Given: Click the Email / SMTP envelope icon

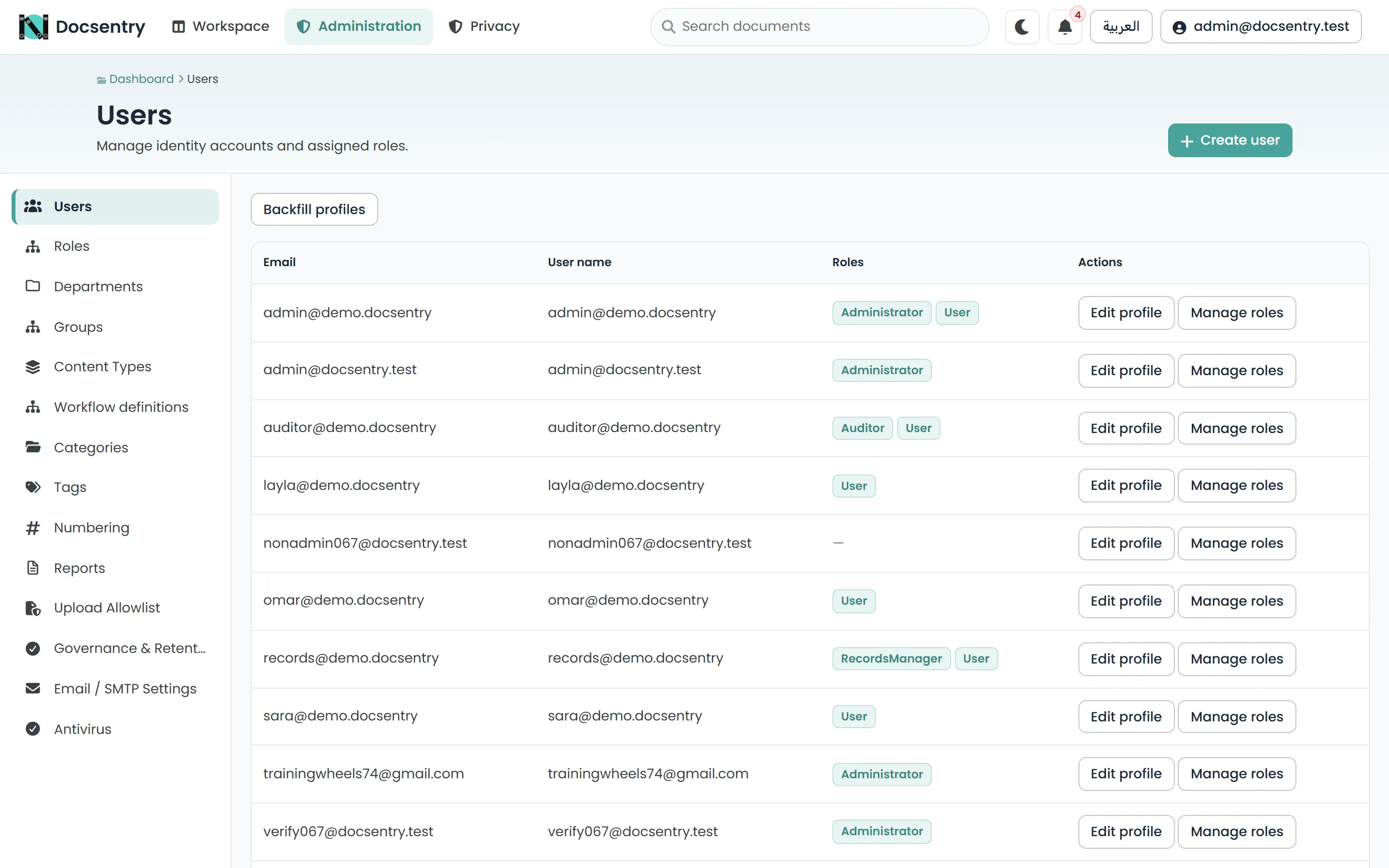Looking at the screenshot, I should click(33, 688).
